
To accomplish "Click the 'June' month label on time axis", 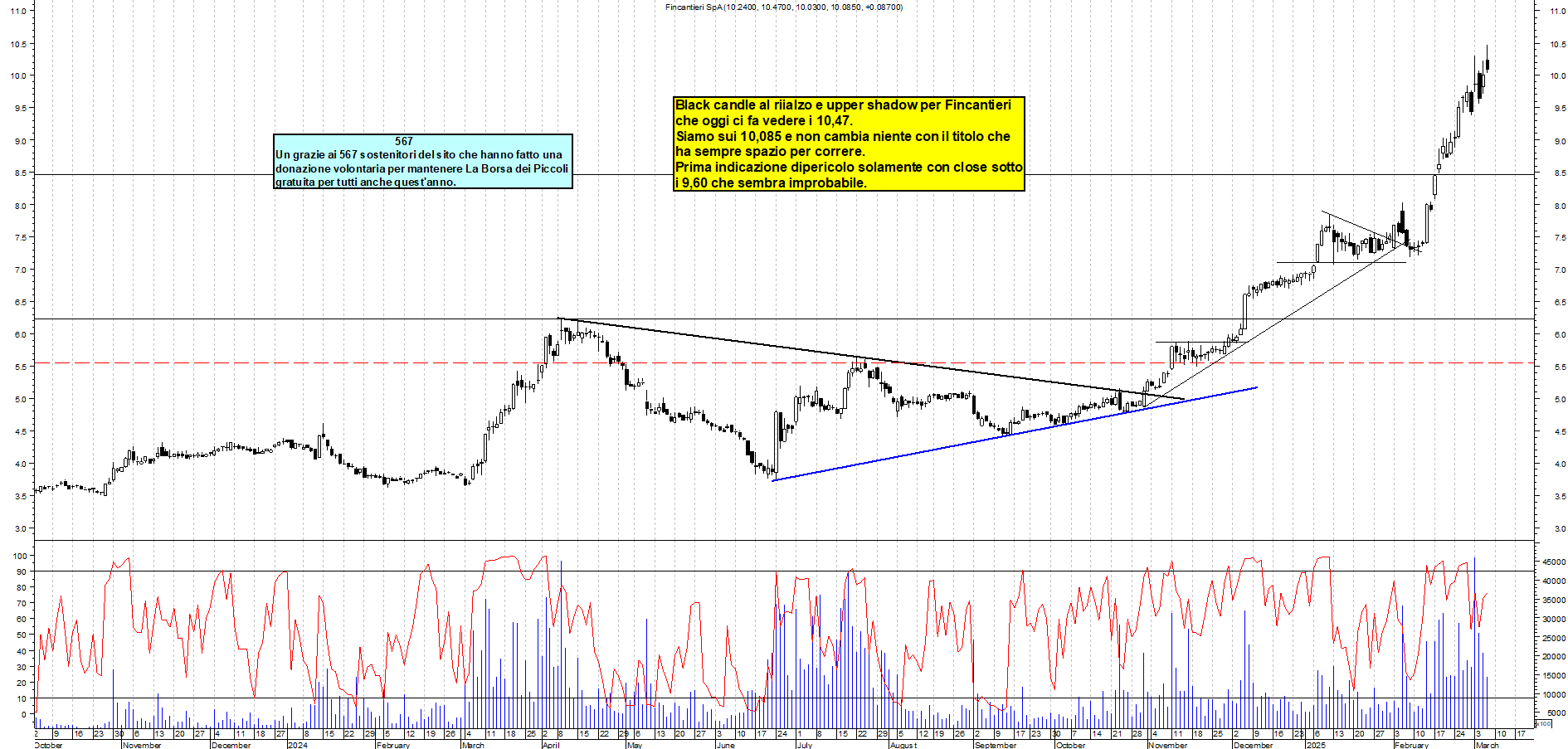I will pyautogui.click(x=726, y=745).
